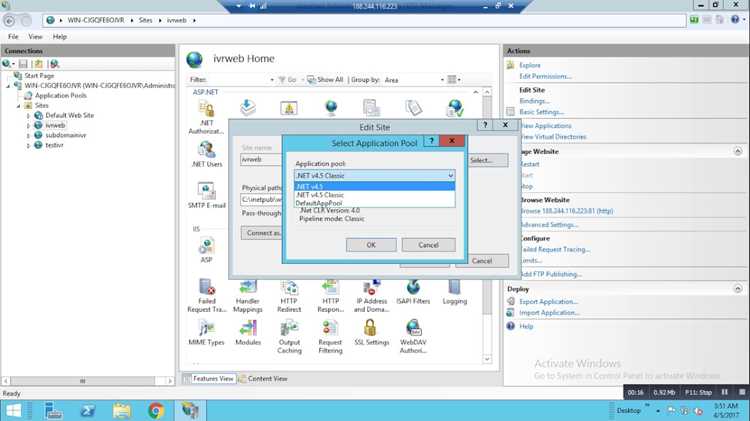Open the HTTP Response Headers icon
This screenshot has width=750, height=421.
tap(331, 295)
